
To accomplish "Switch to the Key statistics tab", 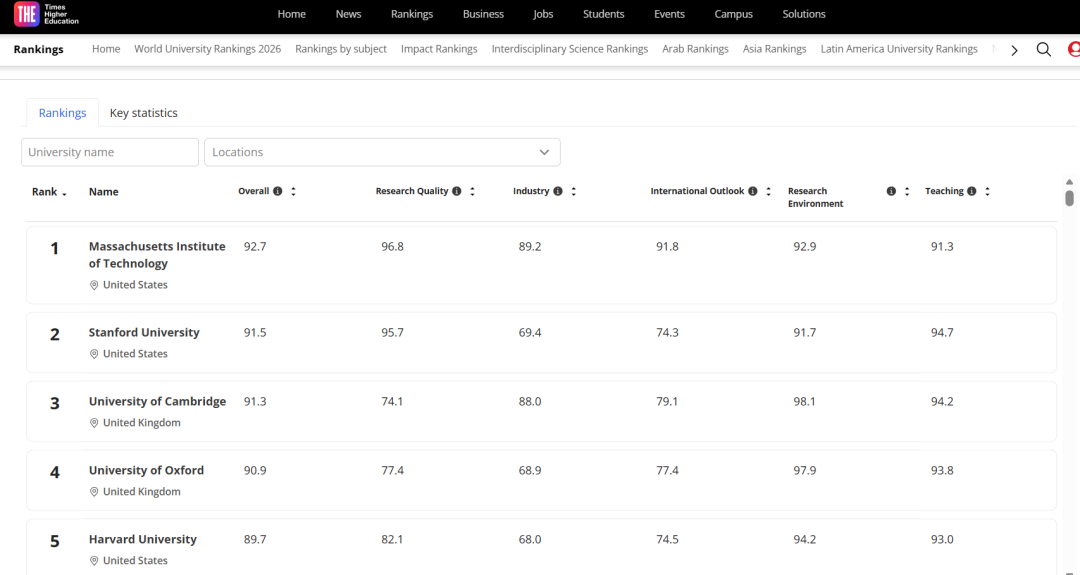I will 143,113.
